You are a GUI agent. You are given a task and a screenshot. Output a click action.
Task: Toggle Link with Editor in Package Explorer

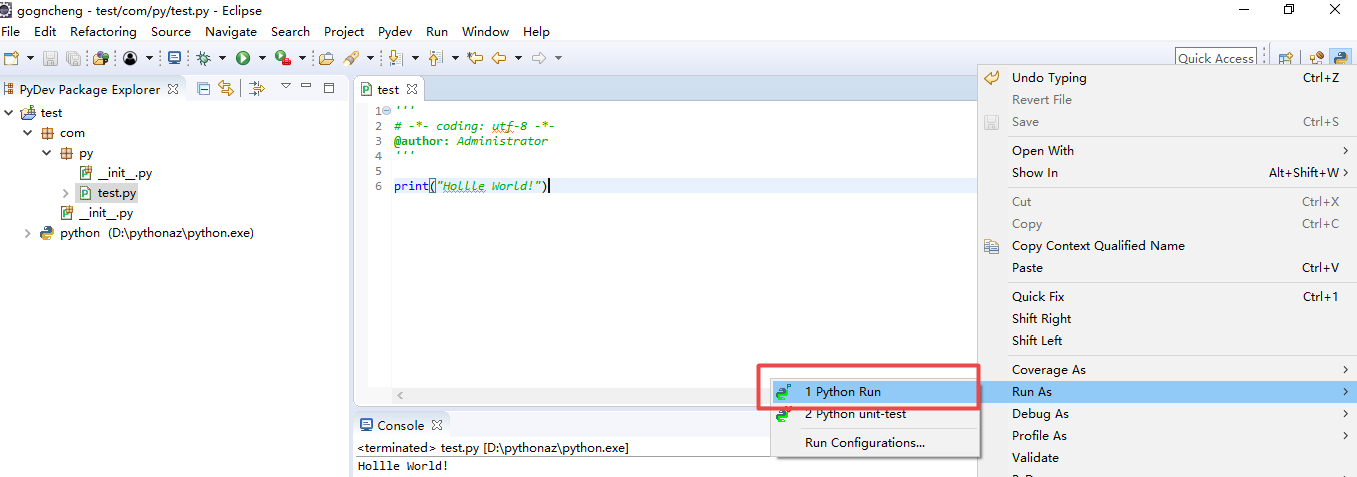pos(225,88)
